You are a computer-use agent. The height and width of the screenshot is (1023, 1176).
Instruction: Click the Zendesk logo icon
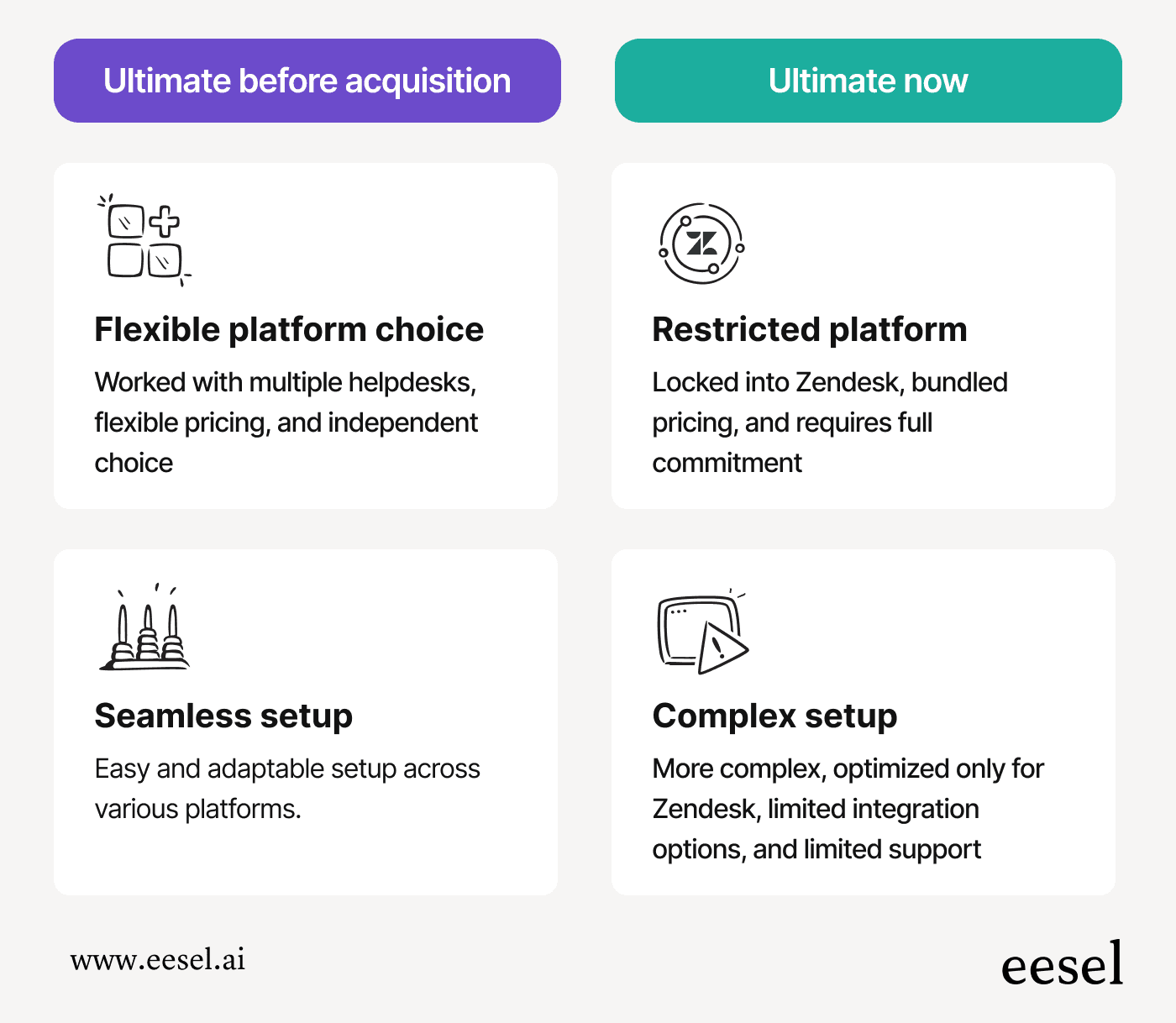(x=701, y=244)
